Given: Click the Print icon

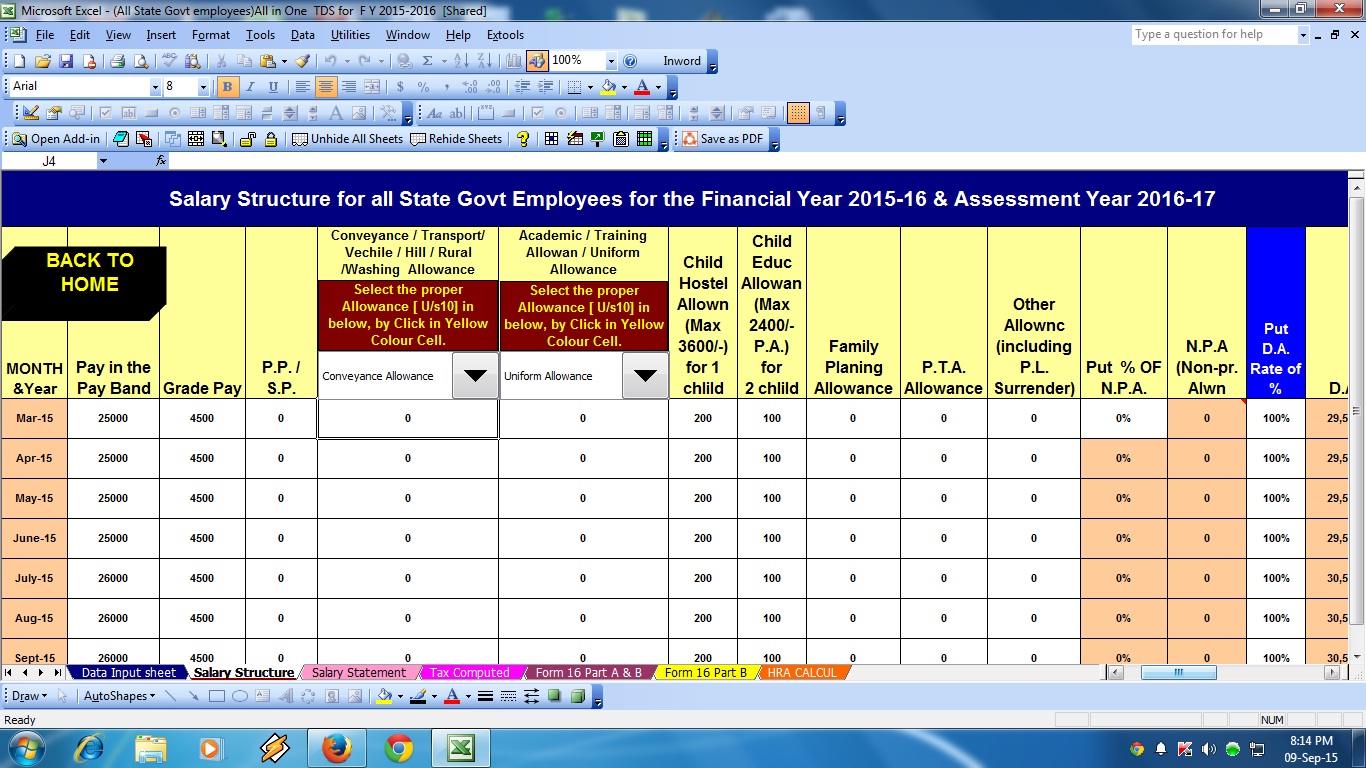Looking at the screenshot, I should coord(117,61).
